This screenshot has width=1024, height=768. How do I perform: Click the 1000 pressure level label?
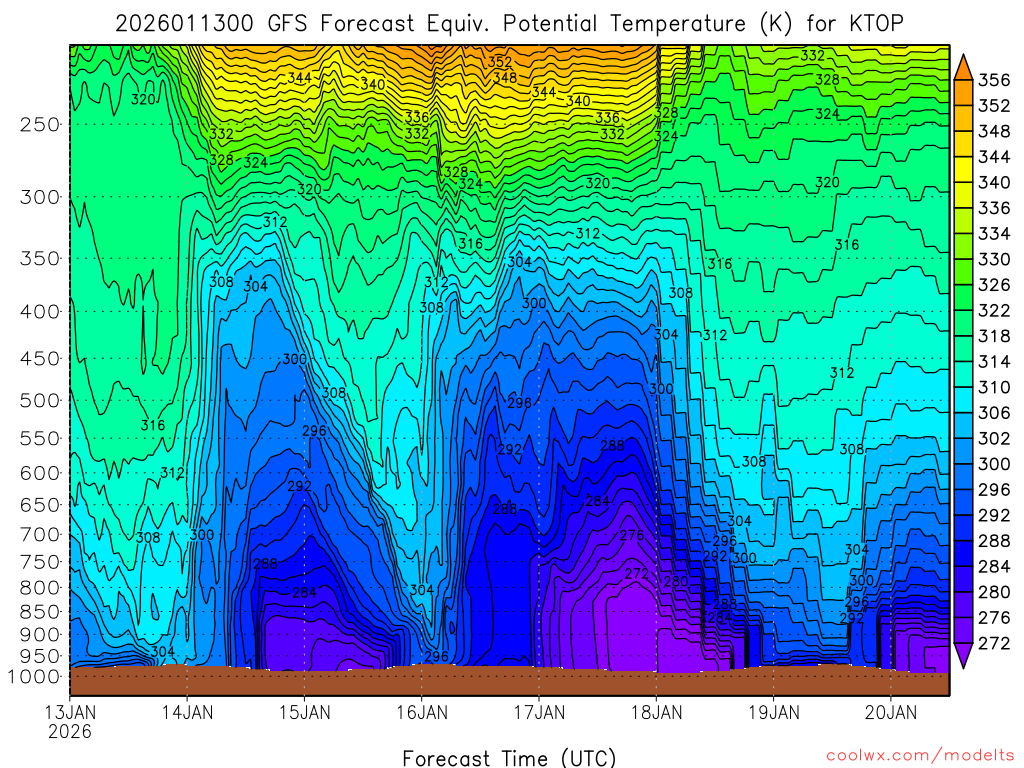tap(33, 677)
